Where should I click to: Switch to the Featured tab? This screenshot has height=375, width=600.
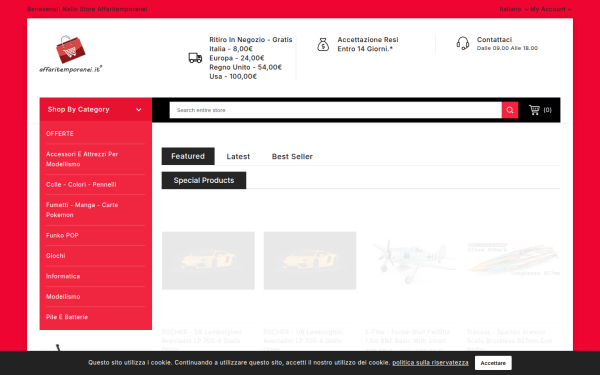[188, 156]
